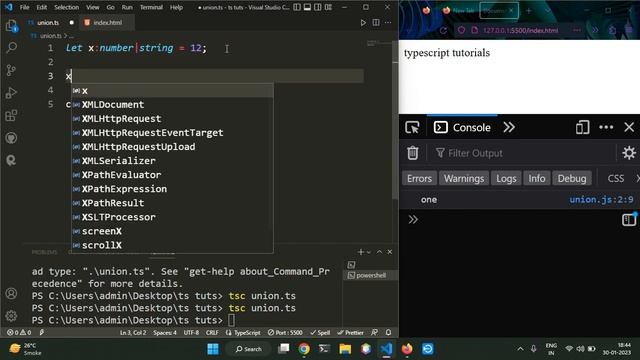Image resolution: width=640 pixels, height=360 pixels.
Task: Select XMLHttpRequest from the suggestion list
Action: (172, 119)
